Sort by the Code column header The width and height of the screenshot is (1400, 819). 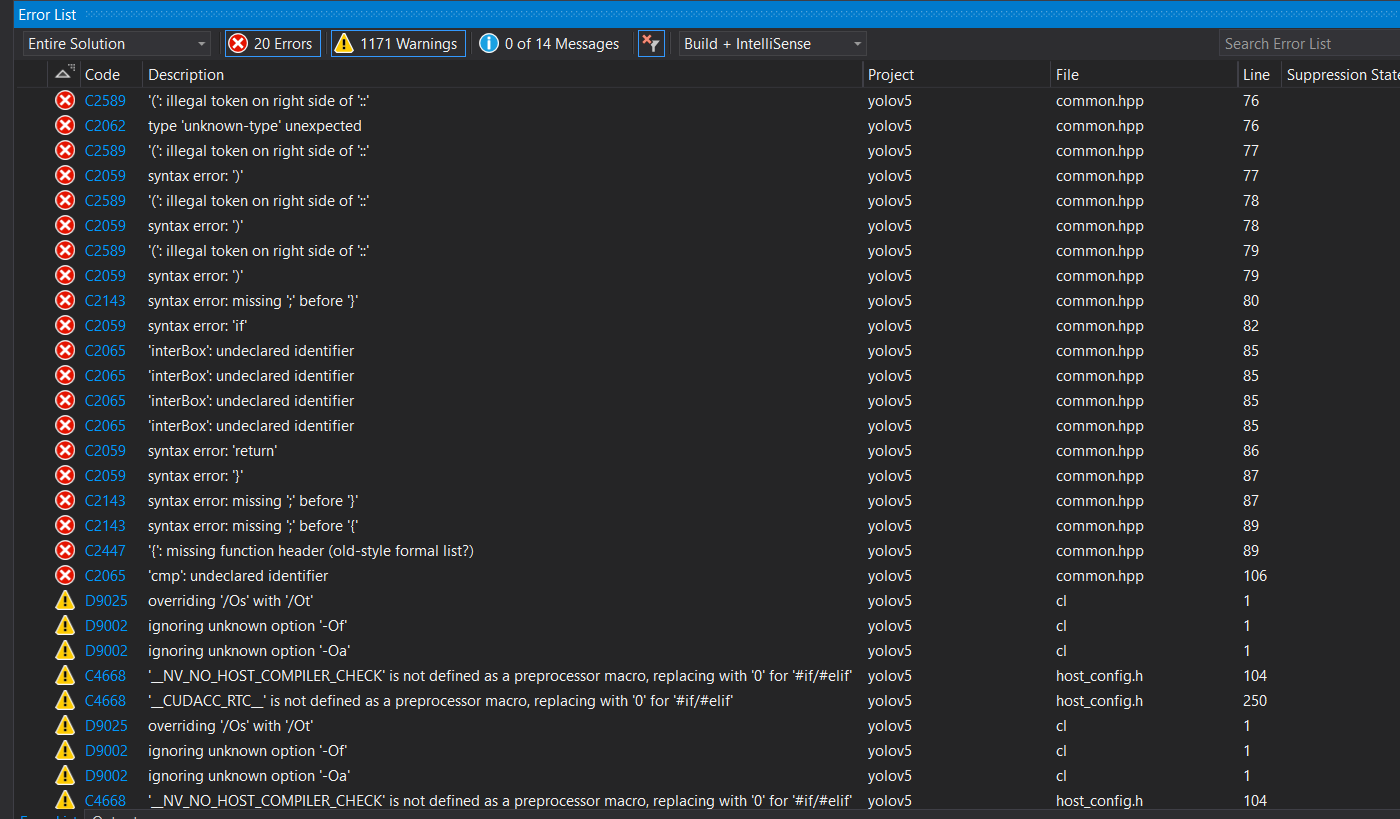point(102,75)
